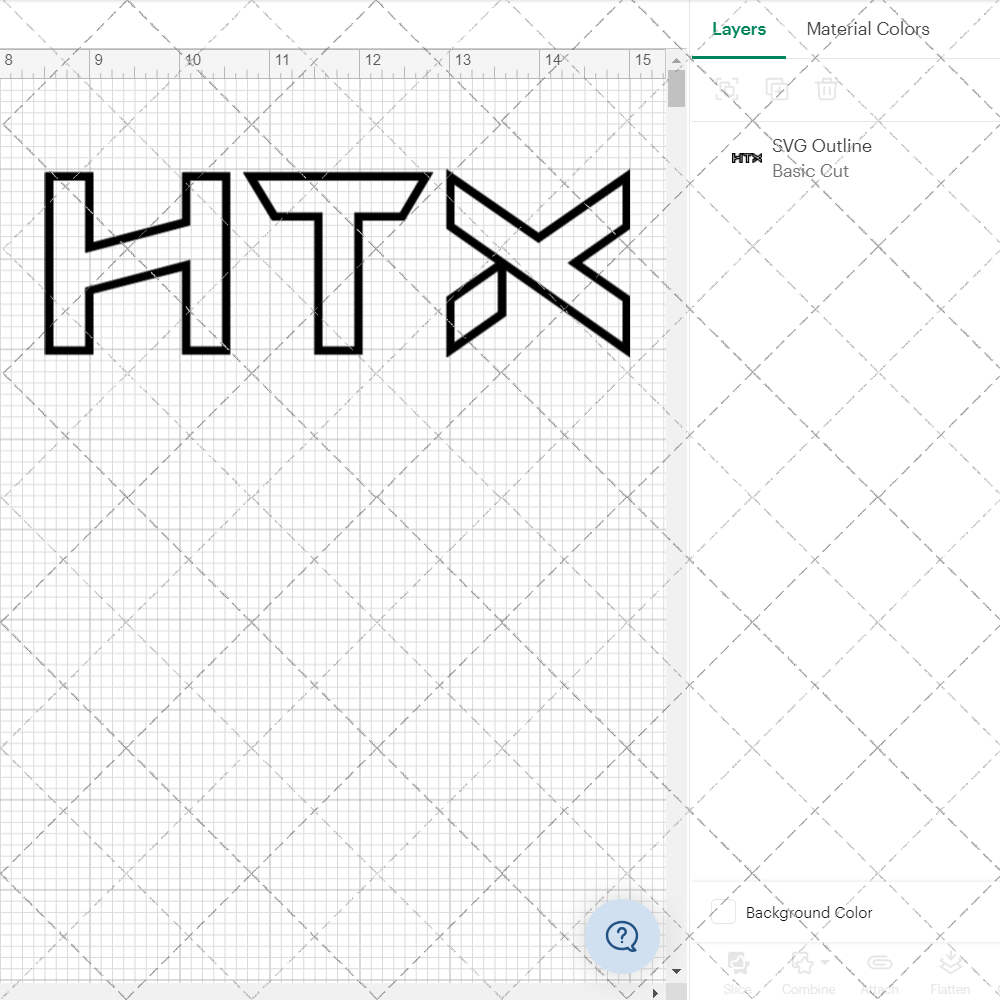
Task: Expand the Combine dropdown arrow
Action: (x=825, y=962)
